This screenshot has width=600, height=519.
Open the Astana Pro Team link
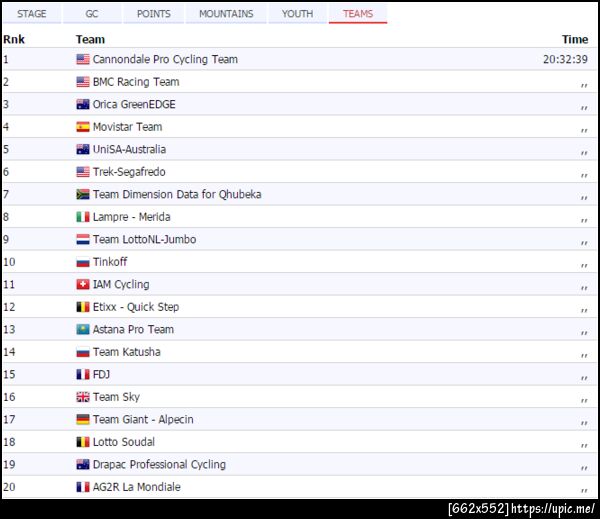pyautogui.click(x=134, y=330)
